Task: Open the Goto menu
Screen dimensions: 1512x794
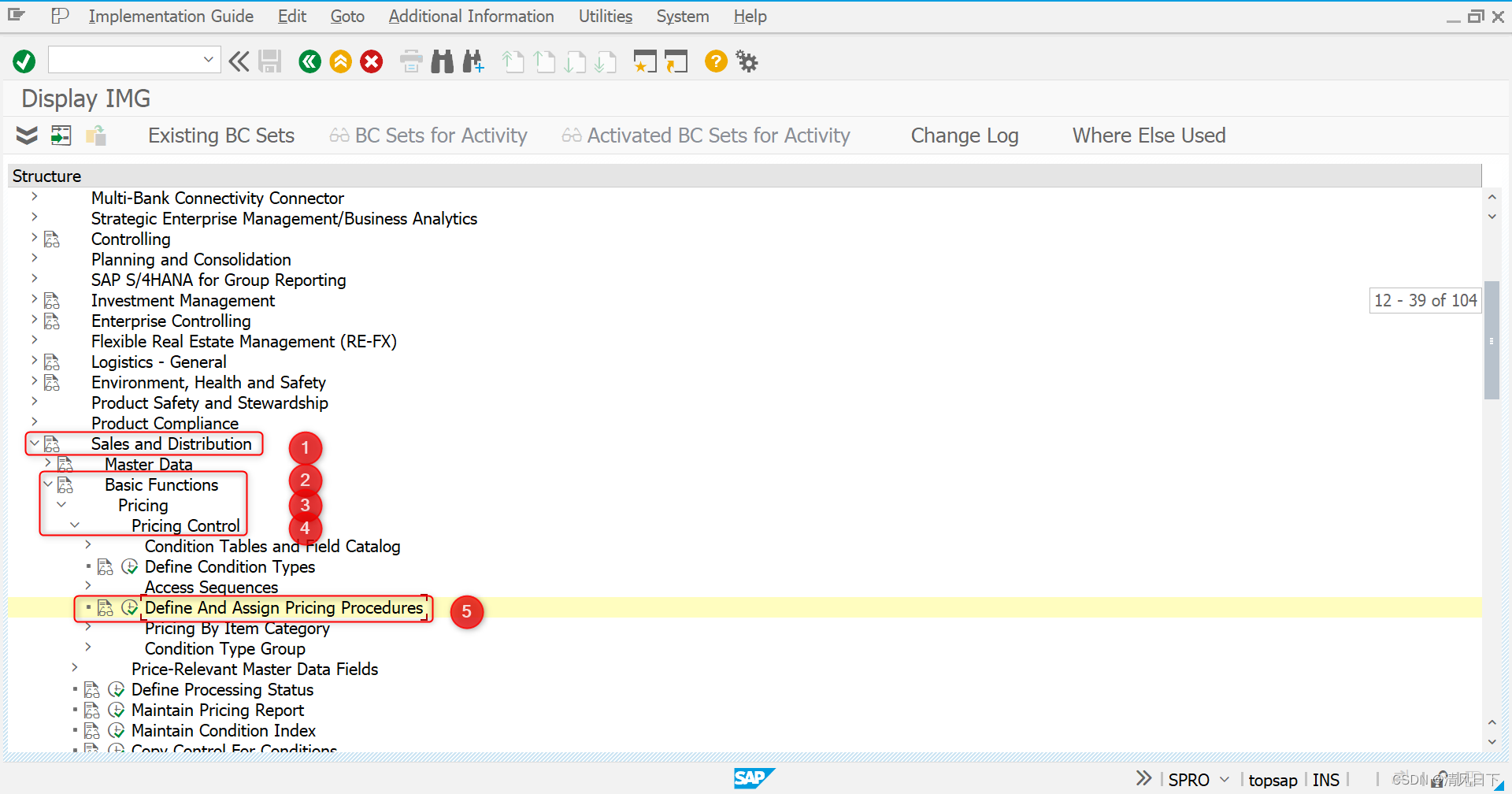Action: [347, 16]
